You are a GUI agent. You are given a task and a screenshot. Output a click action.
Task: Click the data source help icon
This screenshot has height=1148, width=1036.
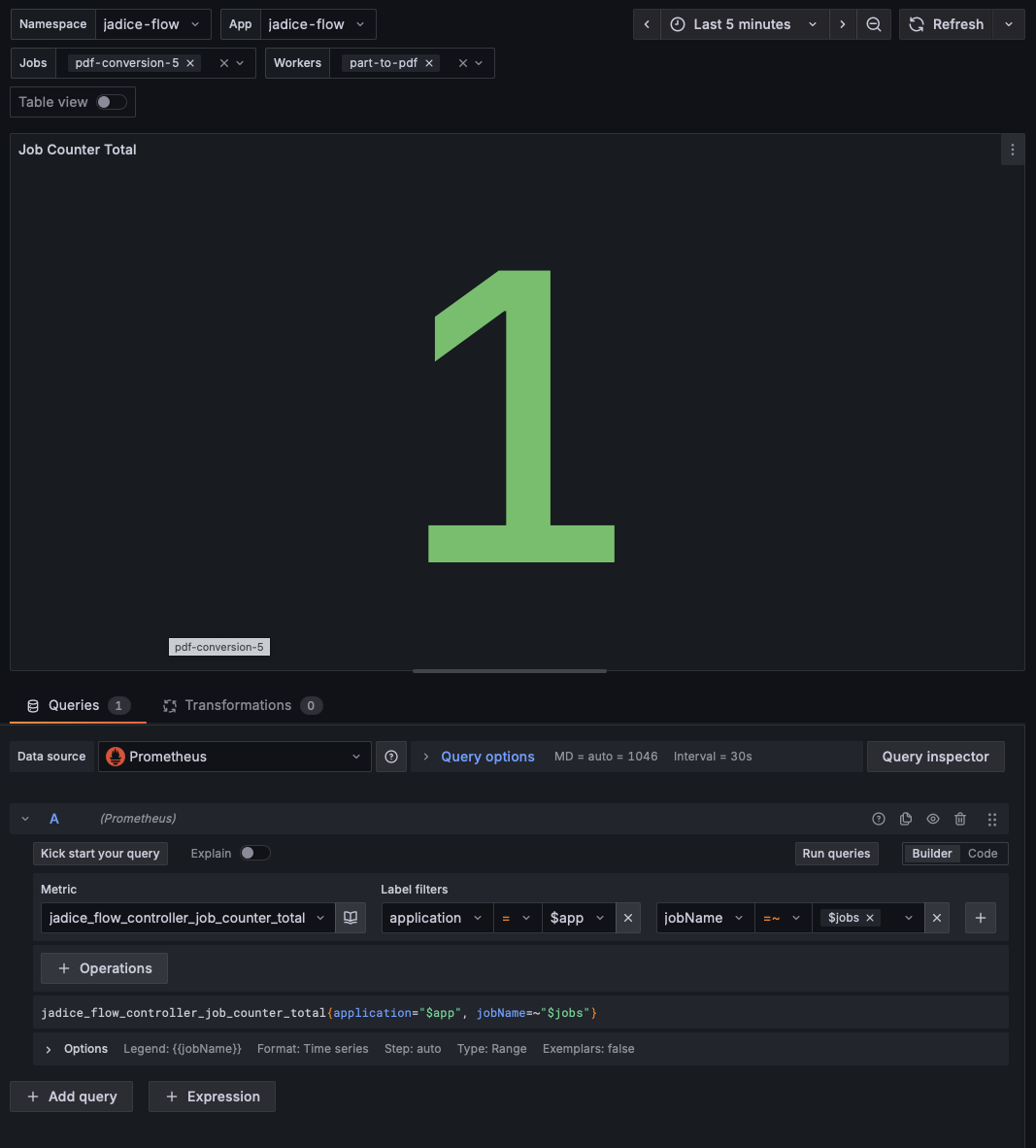(391, 757)
